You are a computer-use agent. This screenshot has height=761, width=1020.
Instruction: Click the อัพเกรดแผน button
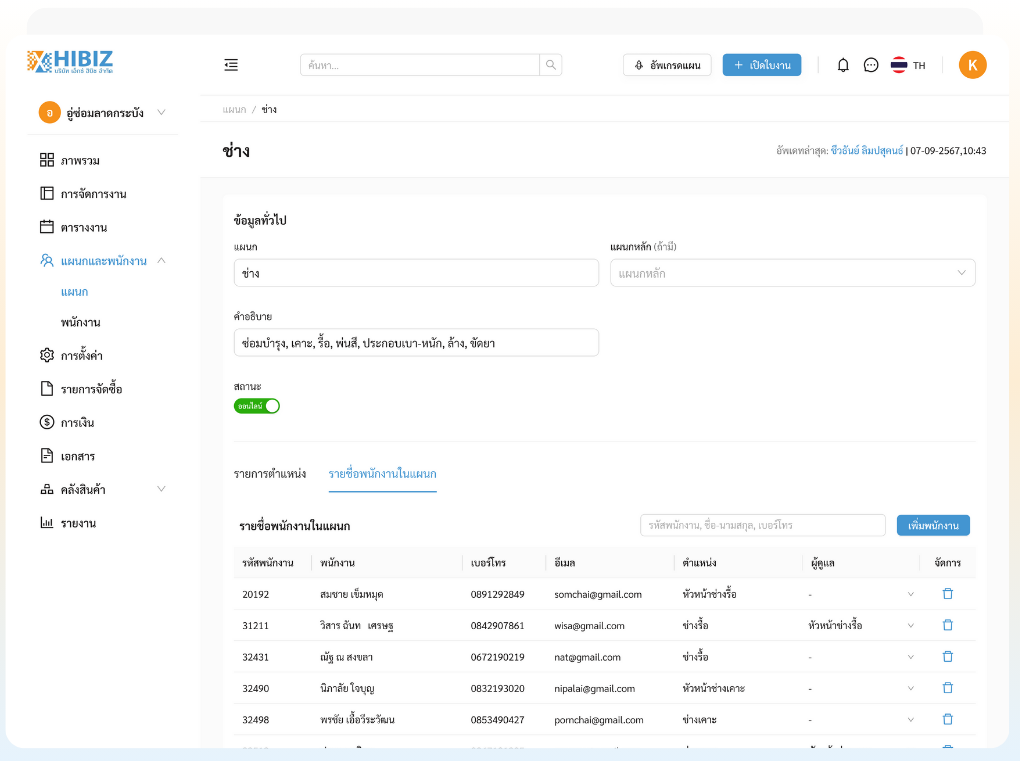point(667,65)
